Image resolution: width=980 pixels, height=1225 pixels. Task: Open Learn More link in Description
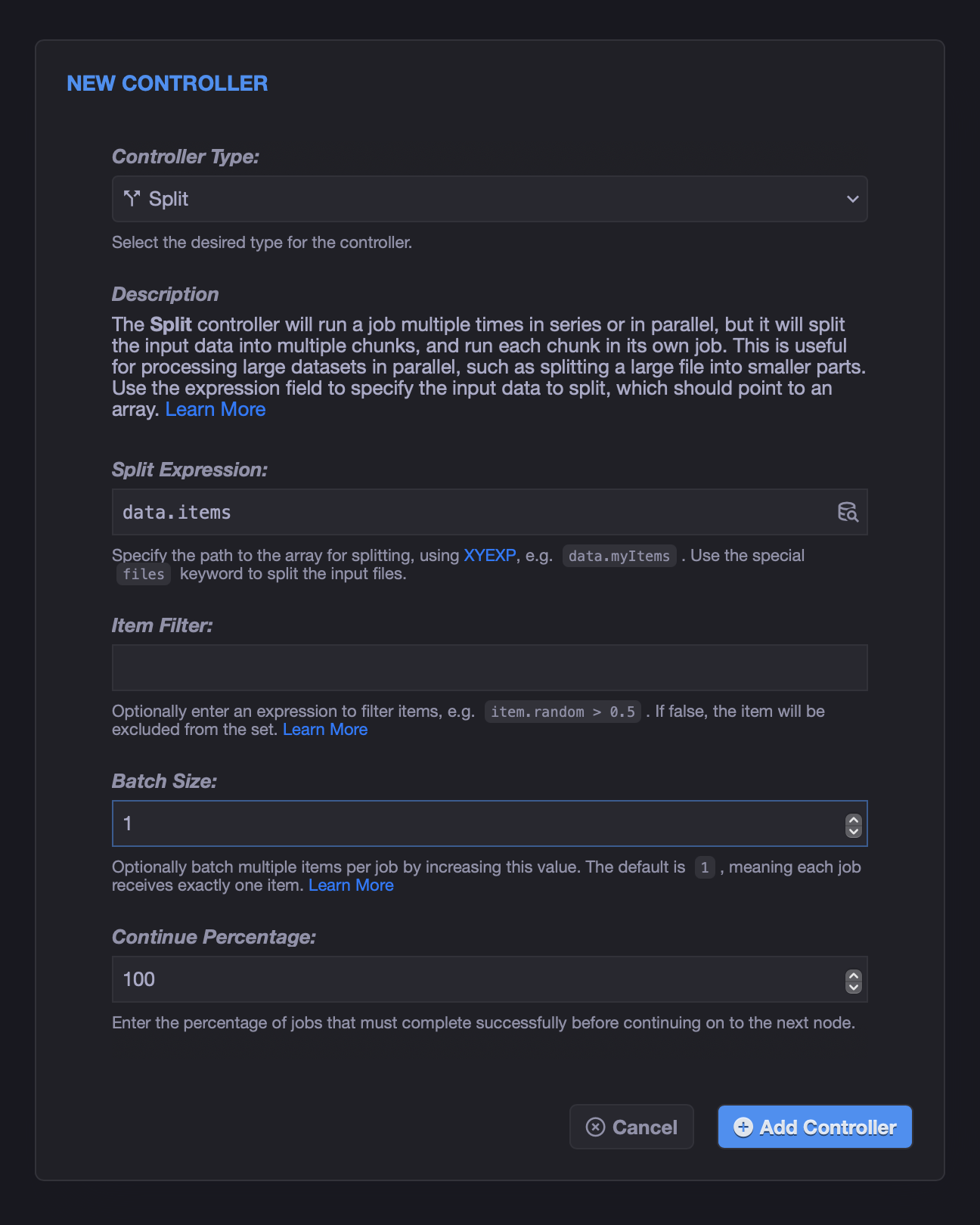(x=216, y=409)
